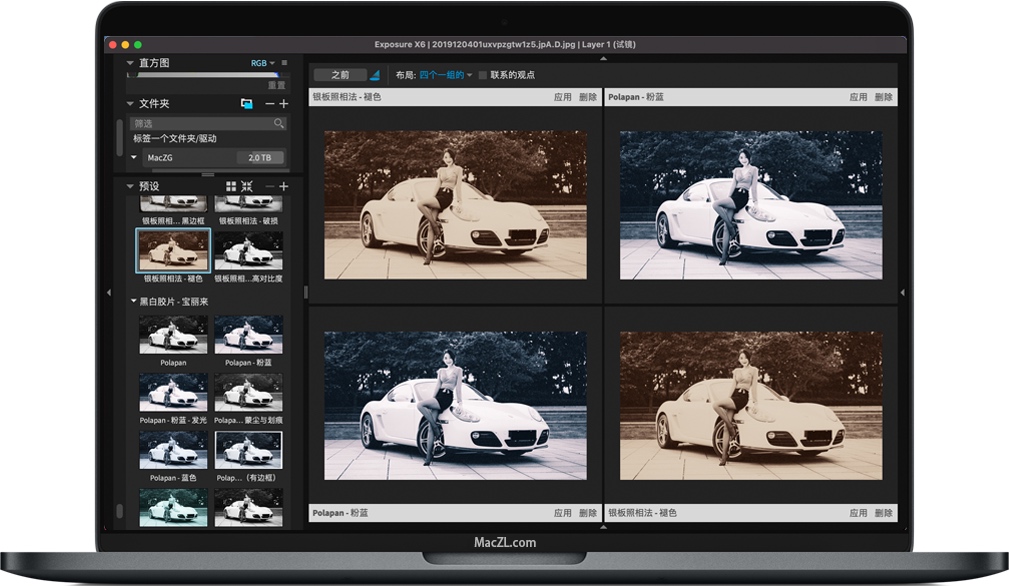Screen dimensions: 1009x586
Task: Click the blue folder sync icon in 文件夹 panel
Action: click(x=247, y=104)
